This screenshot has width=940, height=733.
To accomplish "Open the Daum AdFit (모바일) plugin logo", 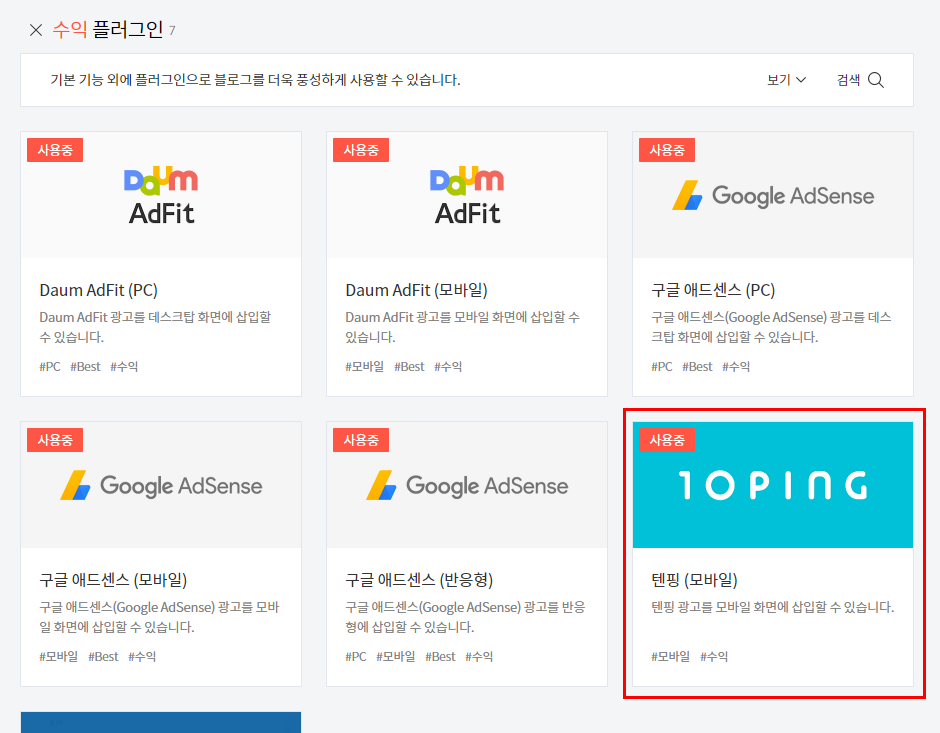I will [467, 195].
